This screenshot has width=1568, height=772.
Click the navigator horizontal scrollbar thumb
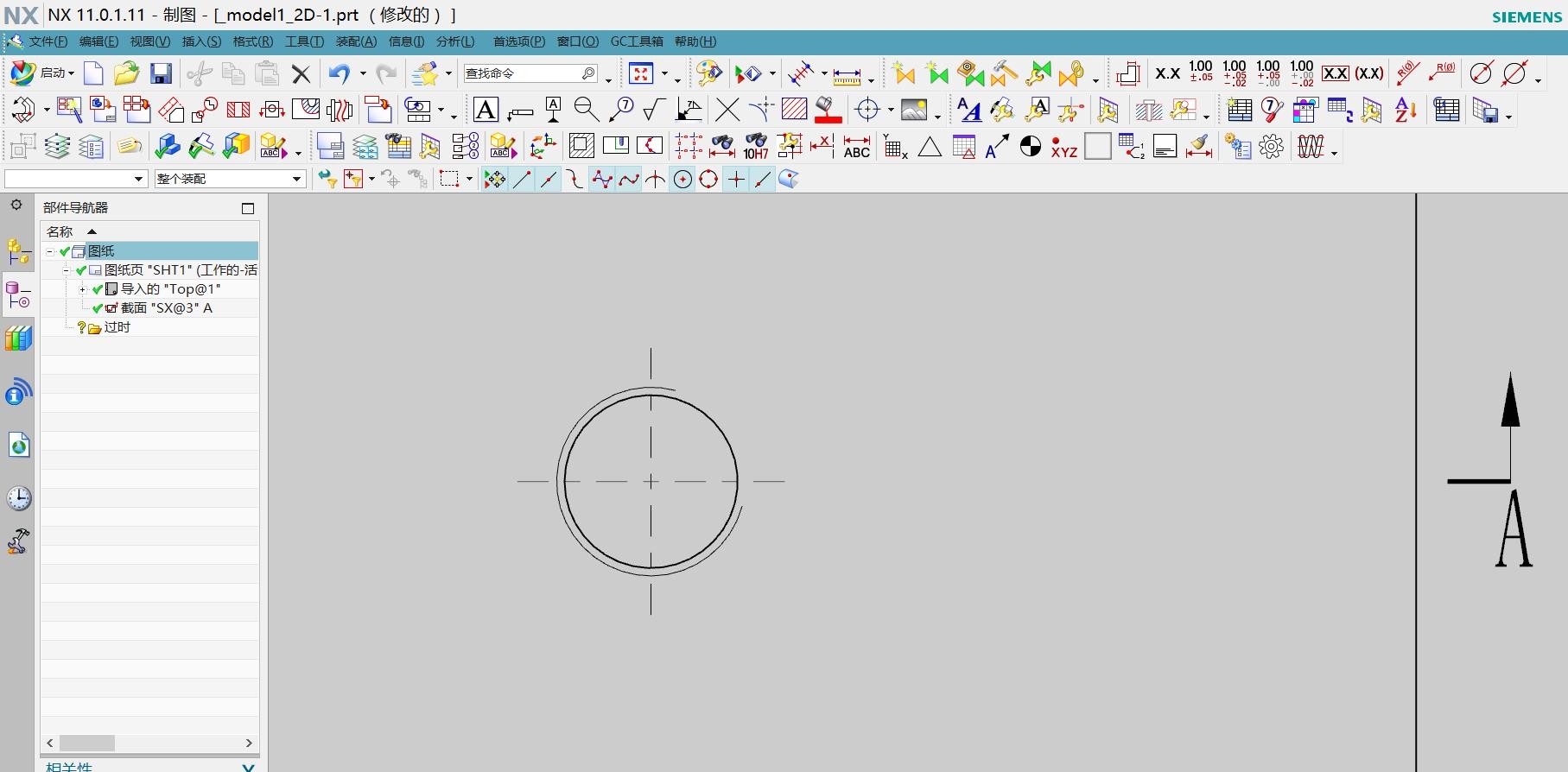[x=86, y=743]
